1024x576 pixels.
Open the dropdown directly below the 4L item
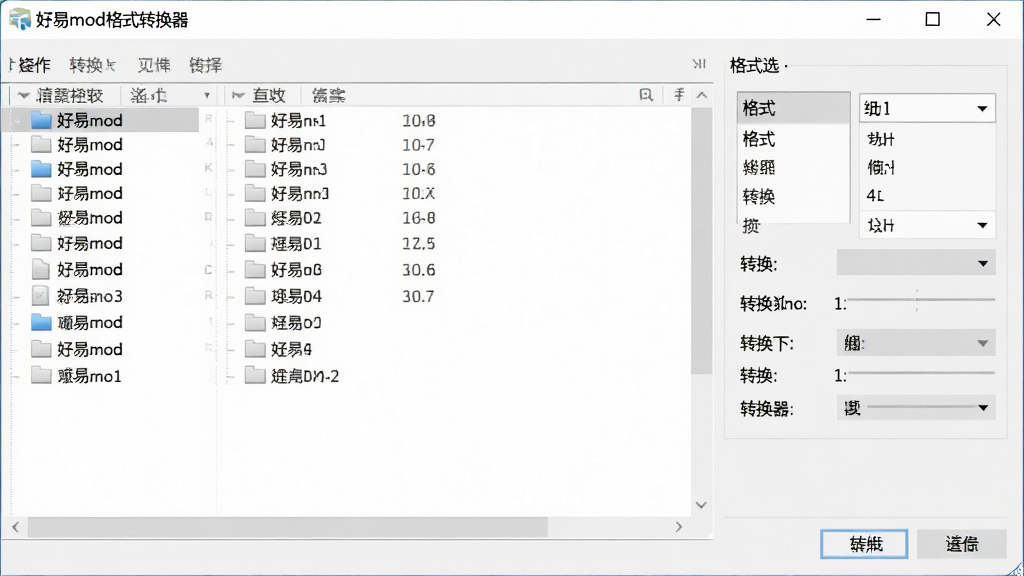927,225
